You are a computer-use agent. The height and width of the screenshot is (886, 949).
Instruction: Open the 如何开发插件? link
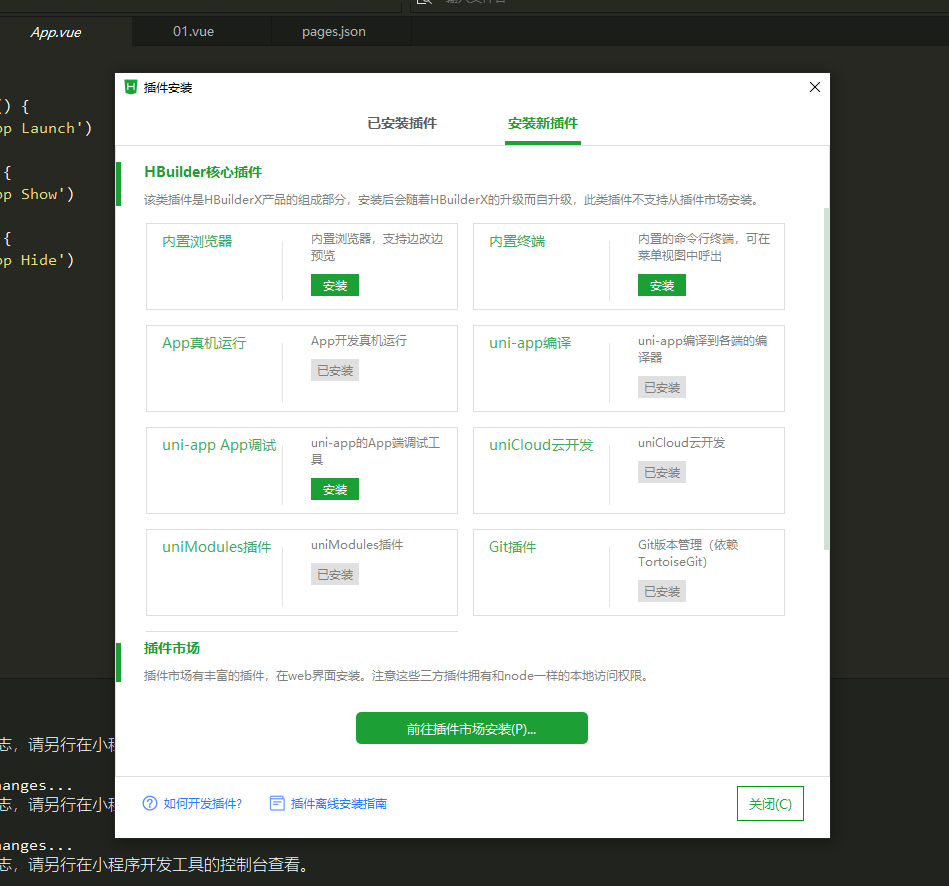203,804
